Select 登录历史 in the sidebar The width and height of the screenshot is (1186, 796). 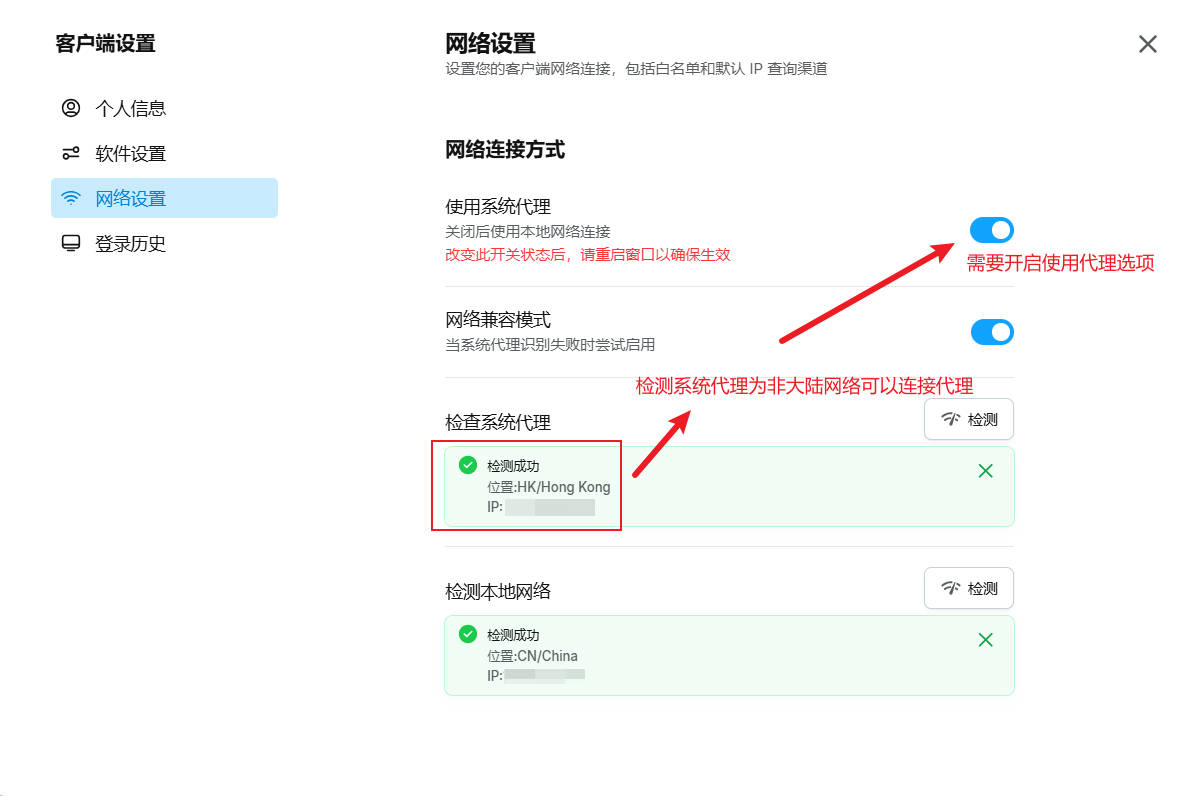(130, 243)
